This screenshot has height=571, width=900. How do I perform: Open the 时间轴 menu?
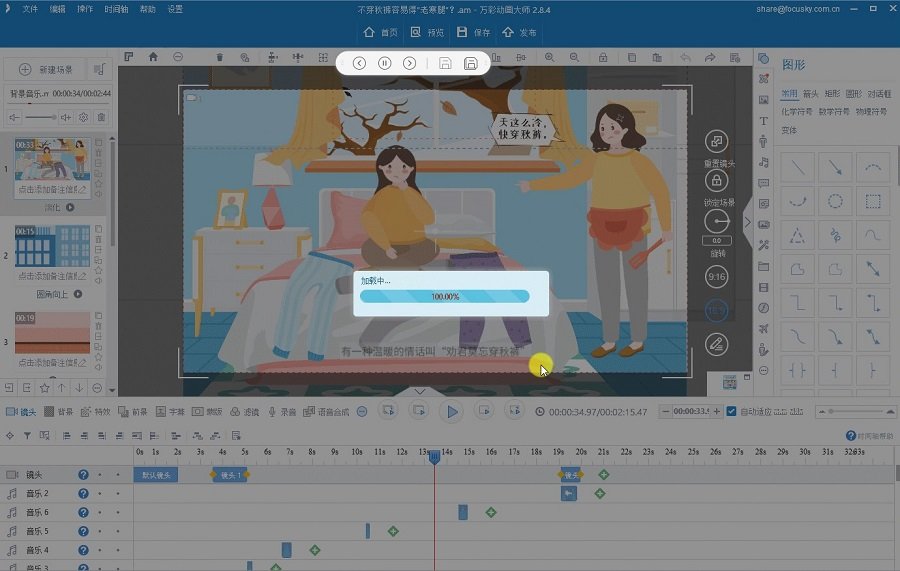click(x=117, y=9)
